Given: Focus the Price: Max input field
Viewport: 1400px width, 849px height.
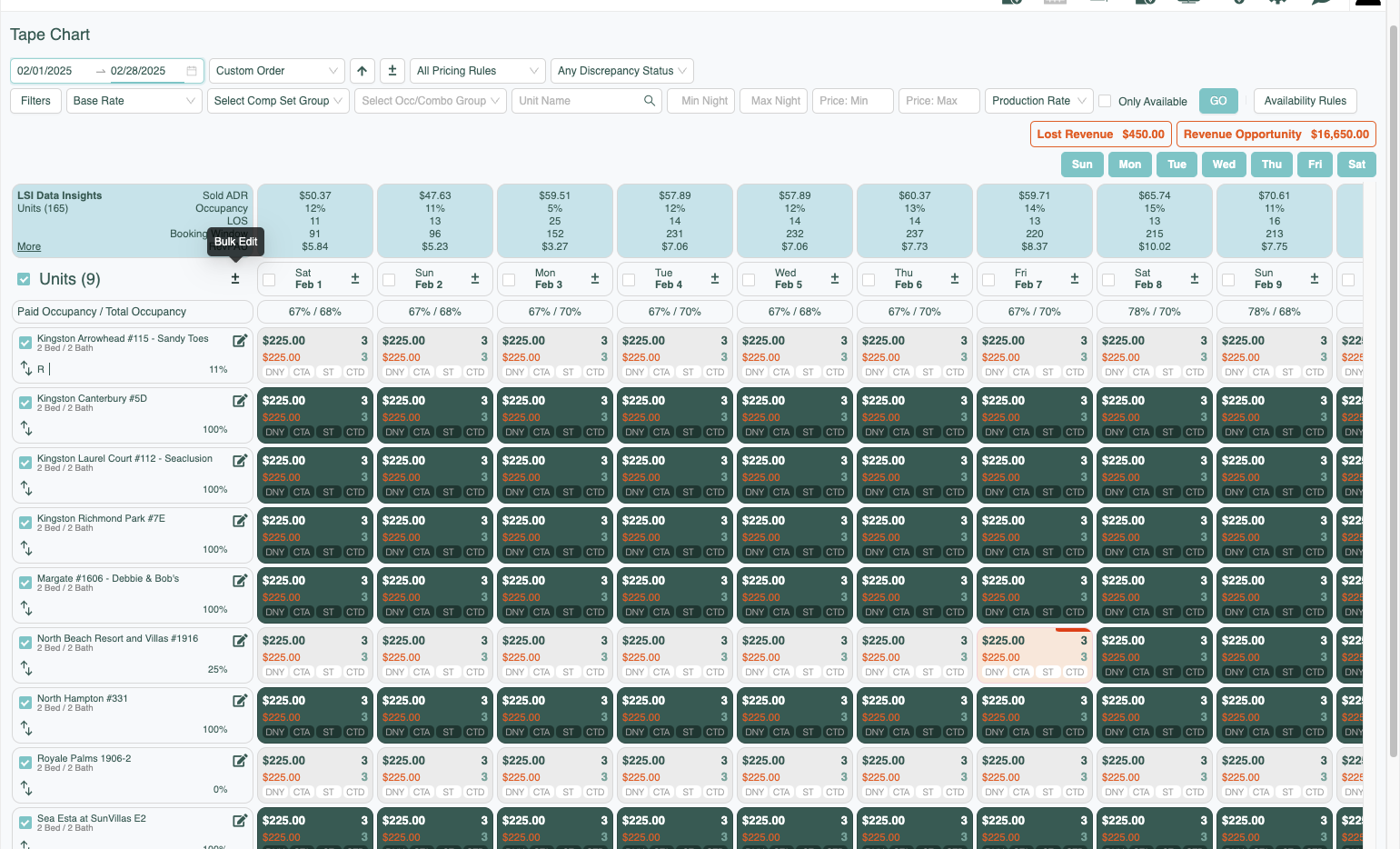Looking at the screenshot, I should (938, 101).
